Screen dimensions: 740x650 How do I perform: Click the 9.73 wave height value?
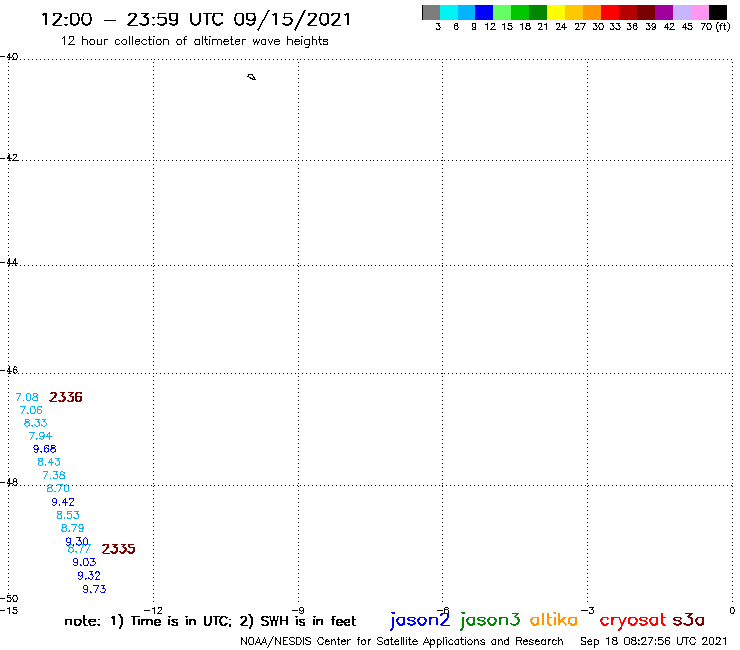pos(94,589)
